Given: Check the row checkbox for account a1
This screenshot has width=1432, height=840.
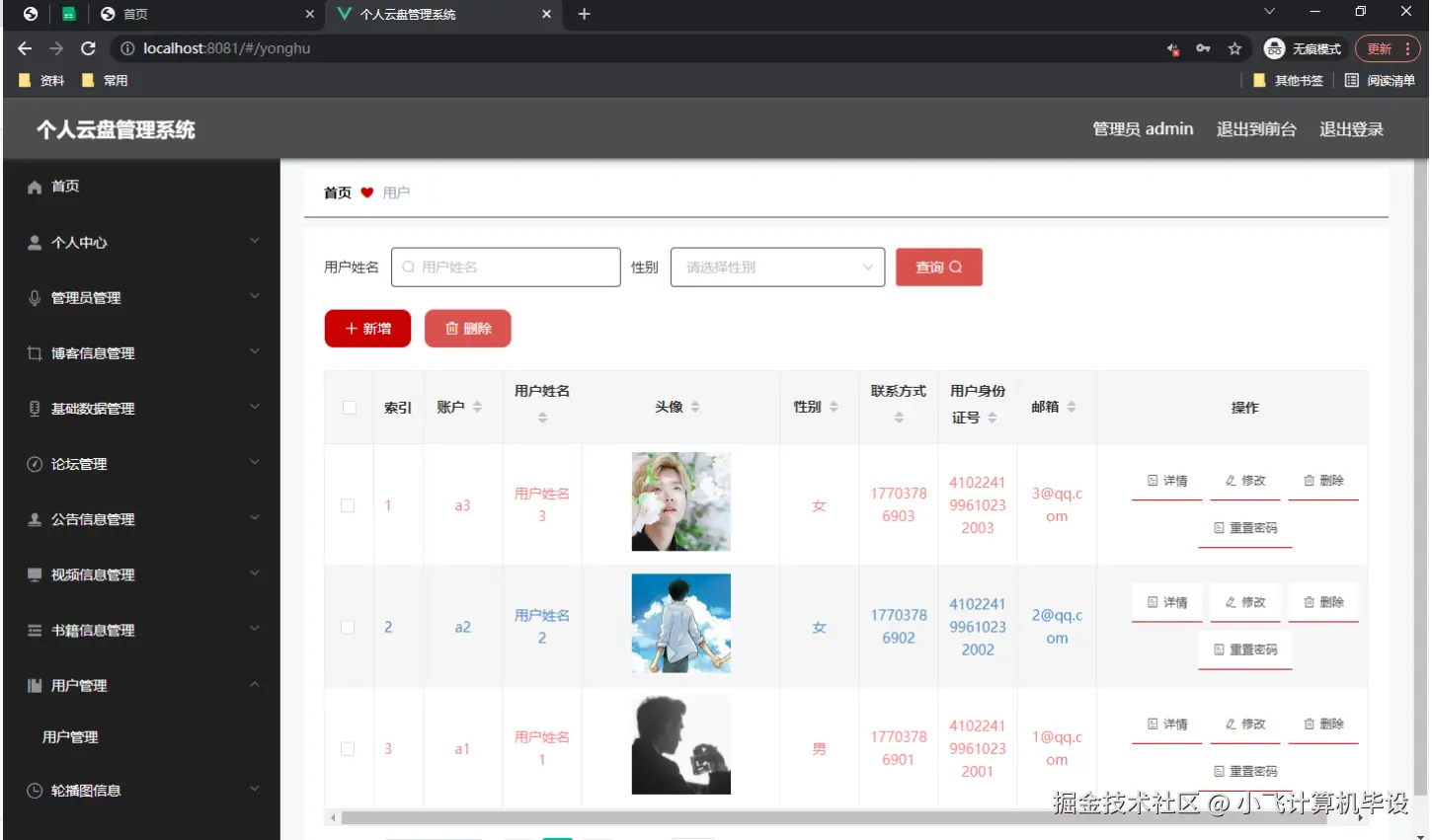Looking at the screenshot, I should tap(348, 749).
